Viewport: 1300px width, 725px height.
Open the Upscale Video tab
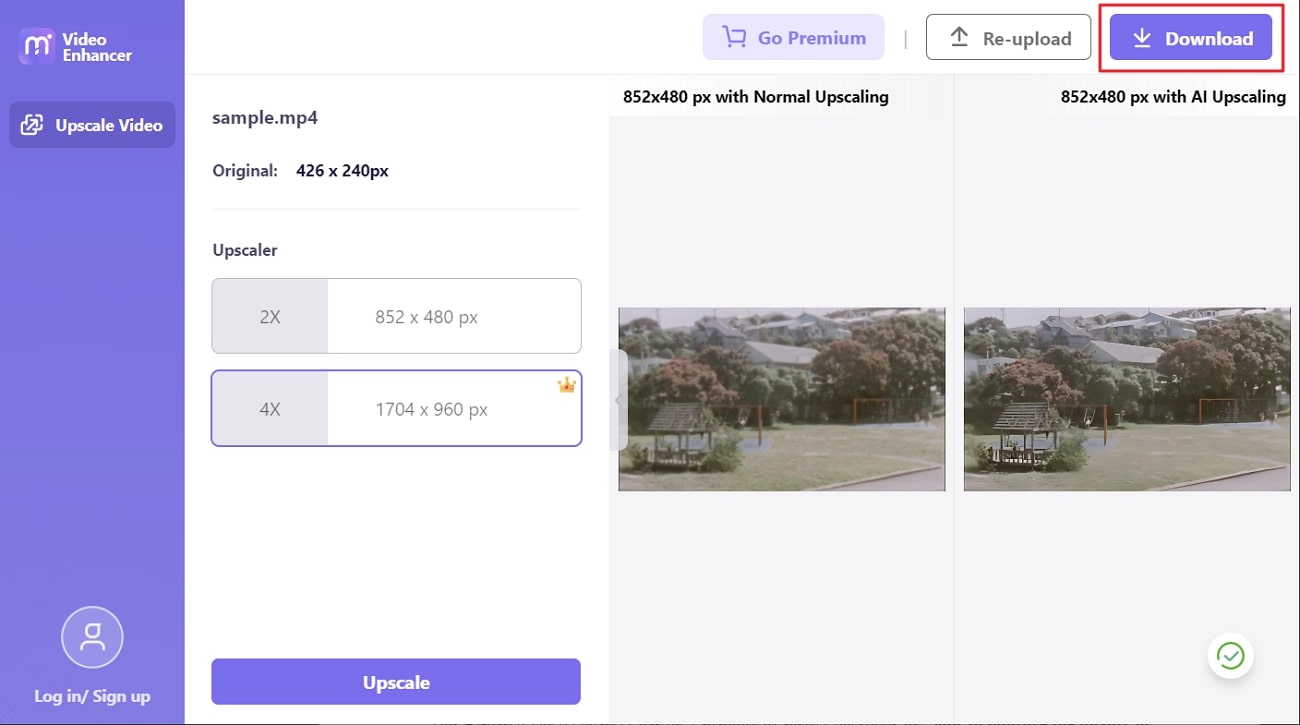[x=108, y=125]
